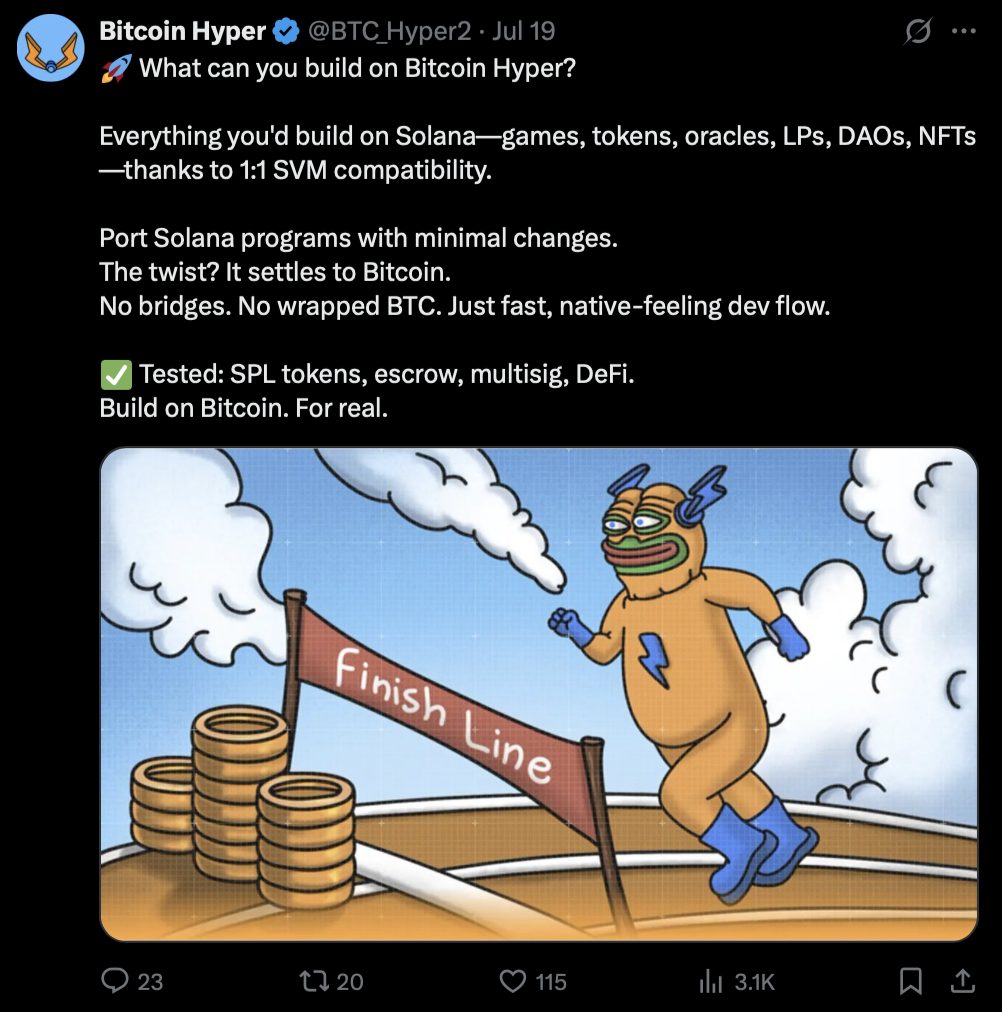Click the 3.1K views count
The height and width of the screenshot is (1012, 1002).
tap(754, 982)
